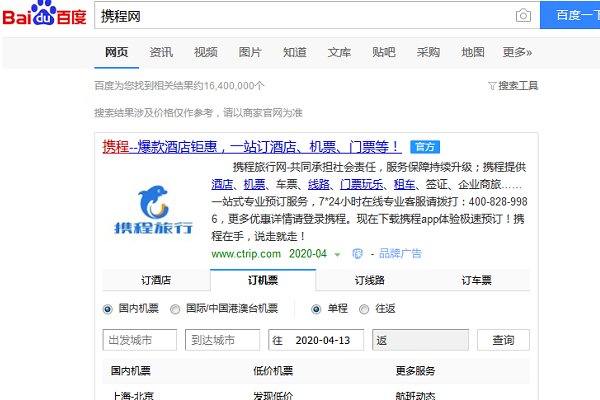Switch to the 采购 search tab
The image size is (600, 400).
click(428, 52)
